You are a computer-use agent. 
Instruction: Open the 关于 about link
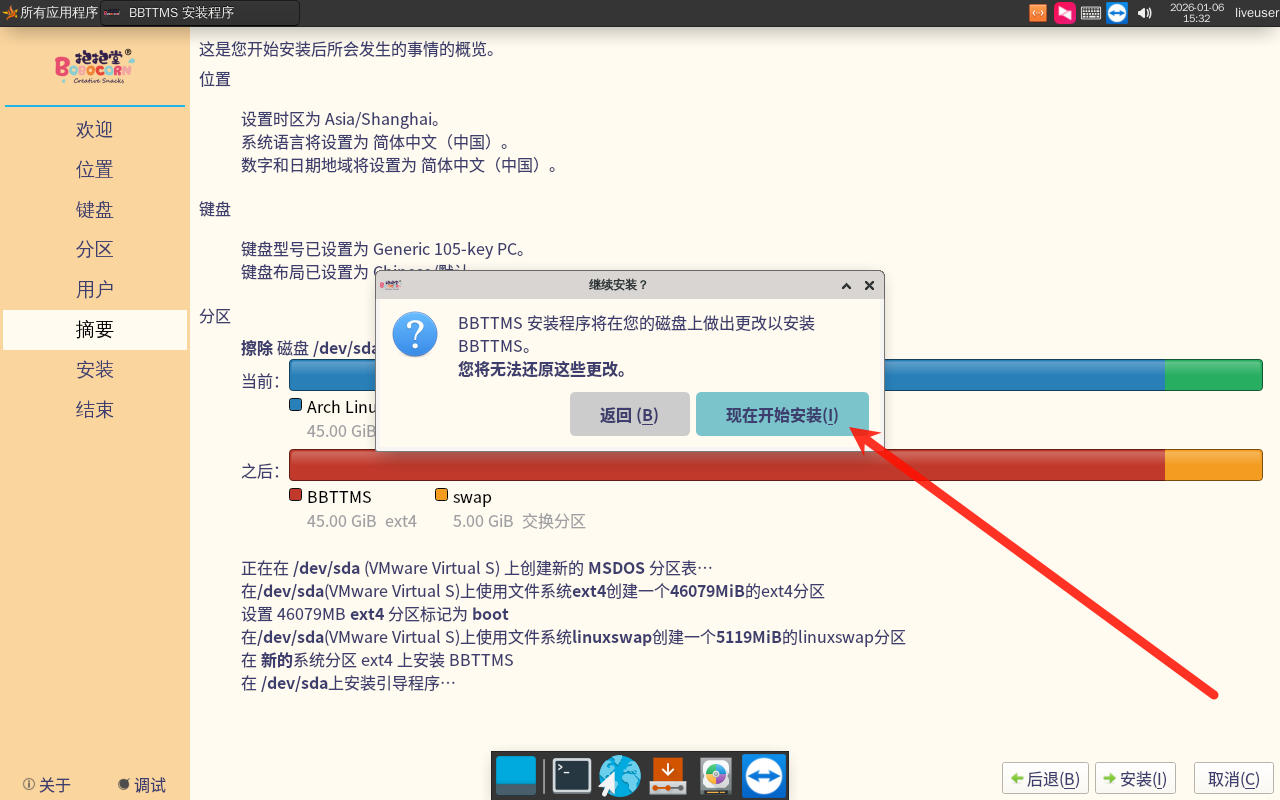point(47,785)
